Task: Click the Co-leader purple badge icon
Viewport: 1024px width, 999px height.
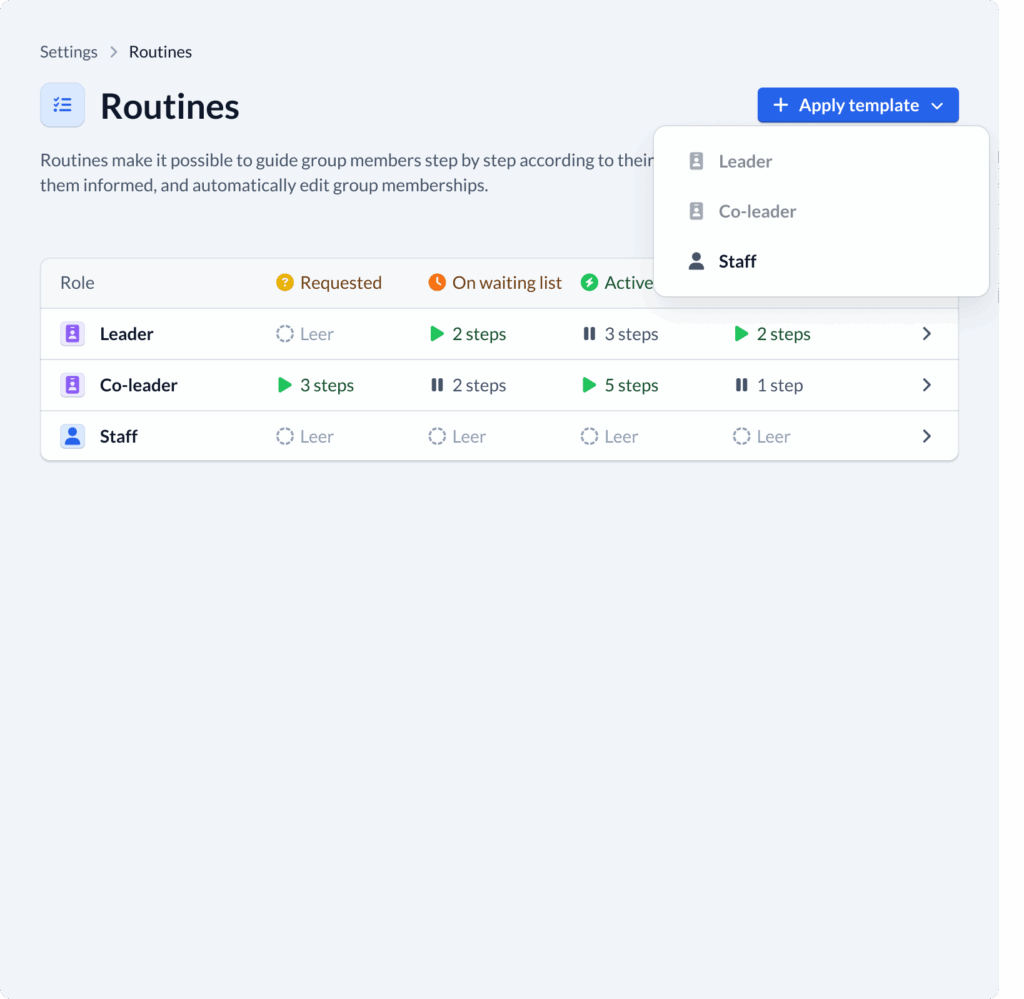Action: point(72,384)
